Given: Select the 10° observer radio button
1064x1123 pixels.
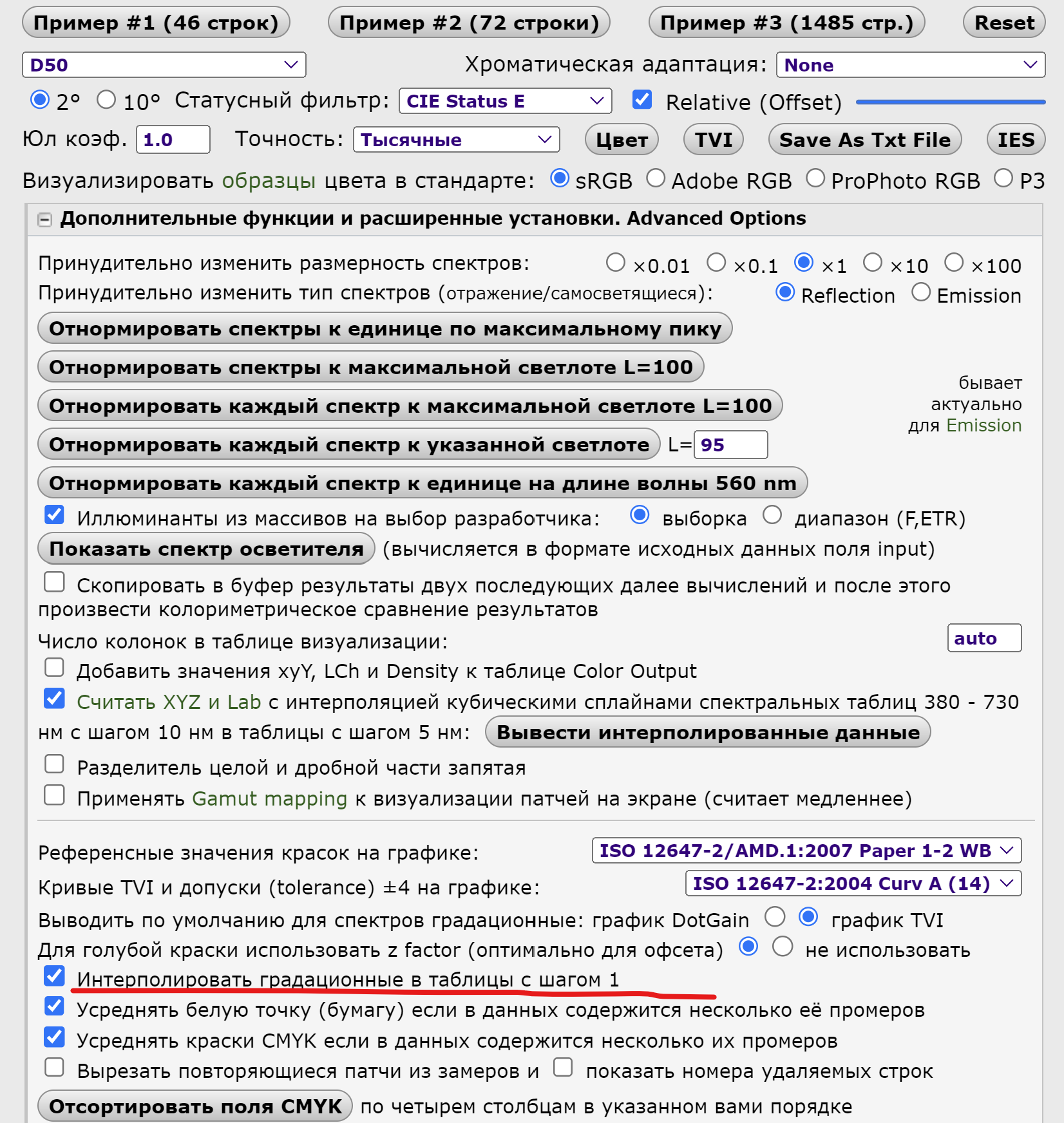Looking at the screenshot, I should coord(106,100).
